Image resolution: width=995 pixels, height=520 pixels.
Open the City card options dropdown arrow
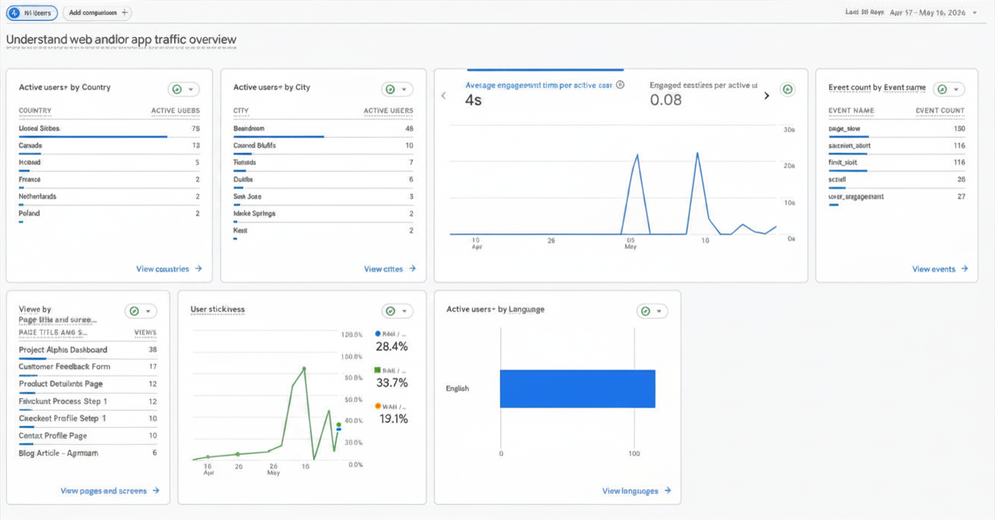(x=404, y=90)
